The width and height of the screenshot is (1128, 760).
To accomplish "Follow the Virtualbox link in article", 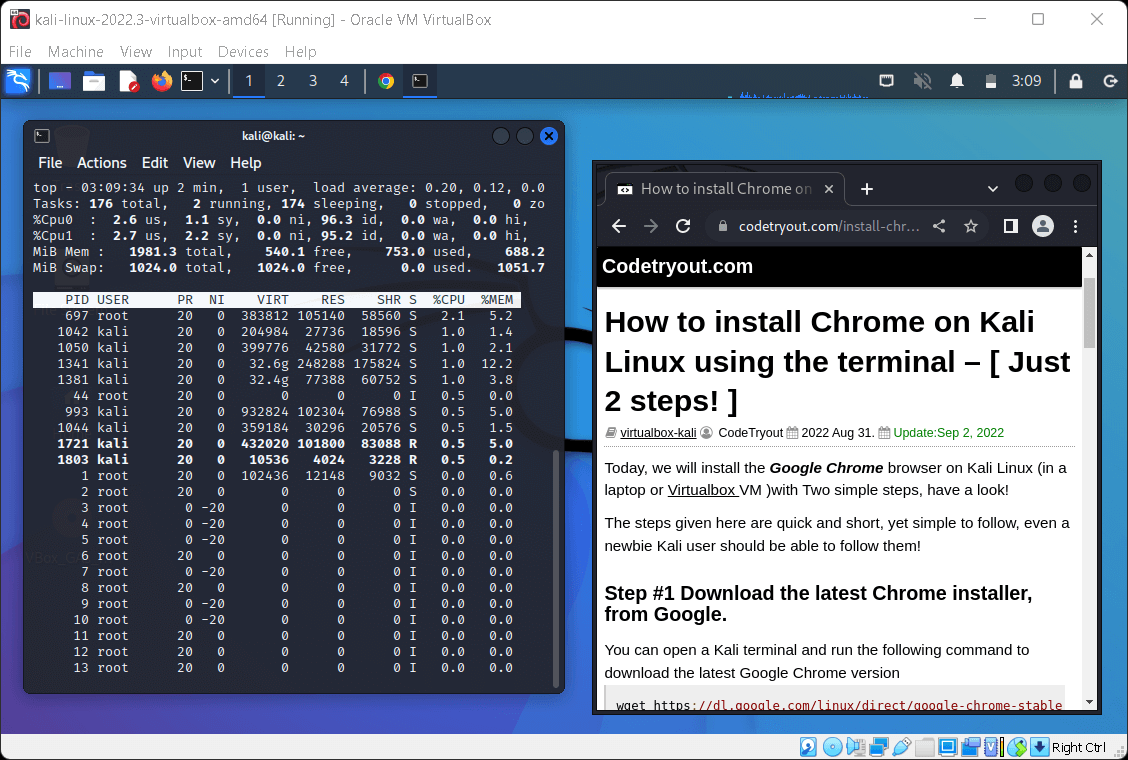I will point(702,490).
